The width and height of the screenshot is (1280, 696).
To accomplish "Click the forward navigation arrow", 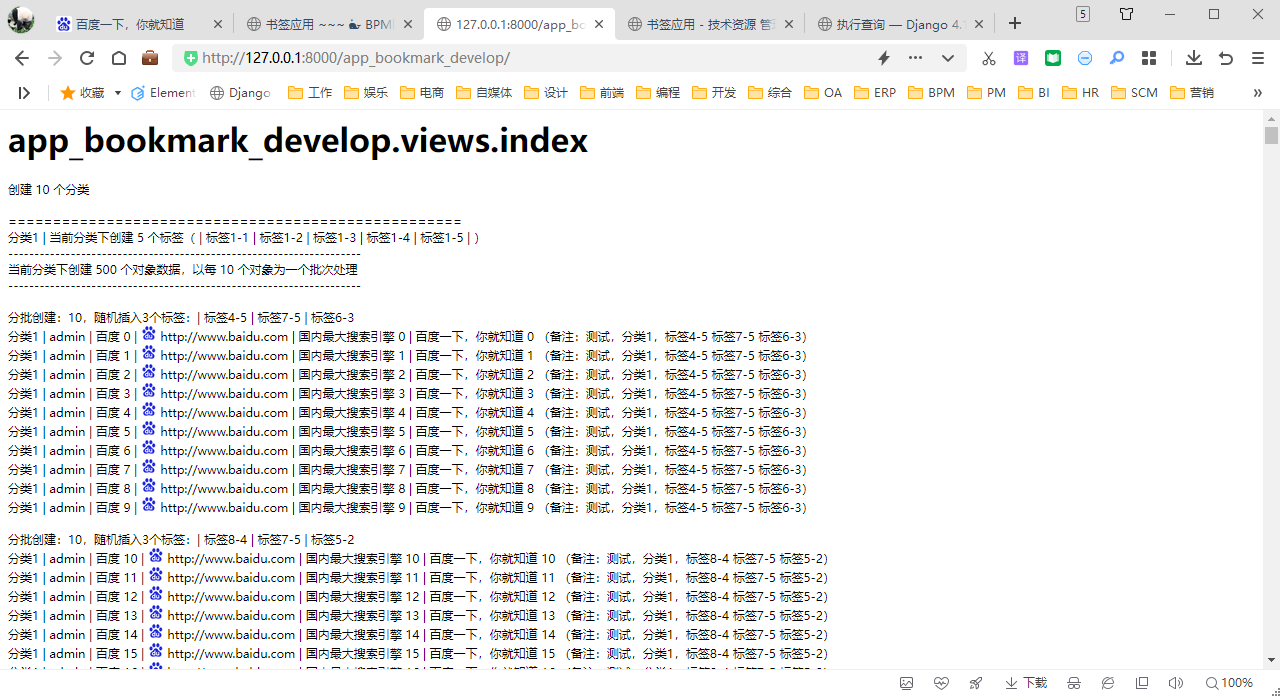I will [x=55, y=58].
